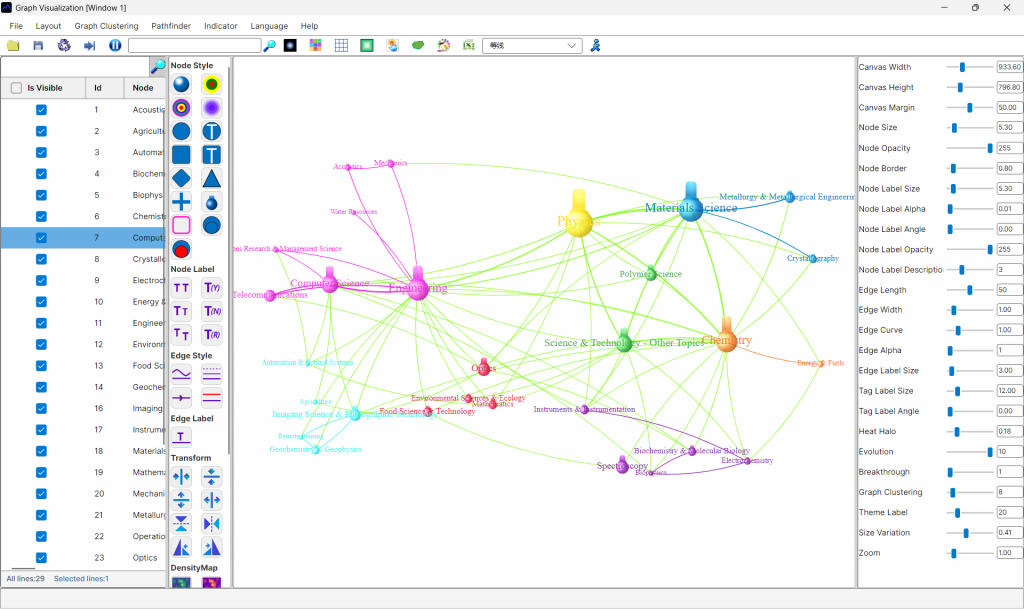Click the Node column header
This screenshot has height=609, width=1024.
pyautogui.click(x=143, y=88)
